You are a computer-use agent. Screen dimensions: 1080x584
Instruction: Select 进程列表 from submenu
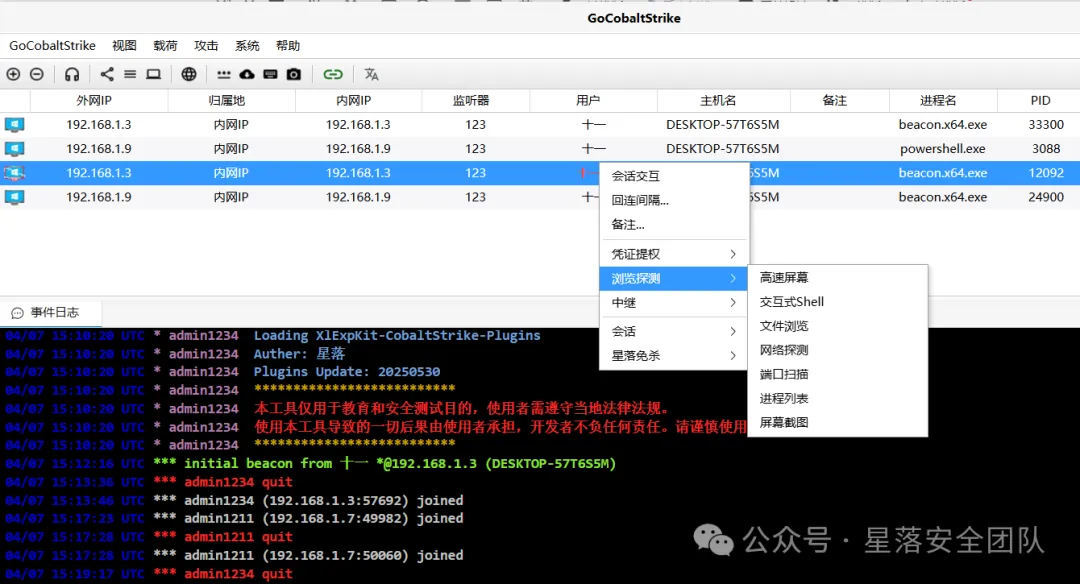pyautogui.click(x=838, y=398)
